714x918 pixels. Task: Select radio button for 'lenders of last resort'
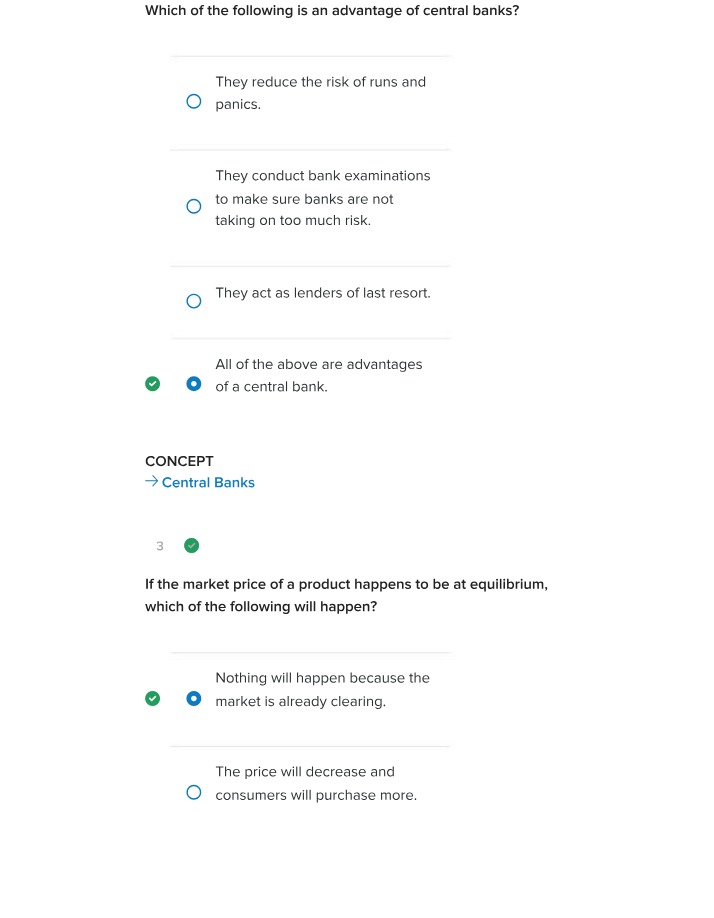tap(194, 301)
